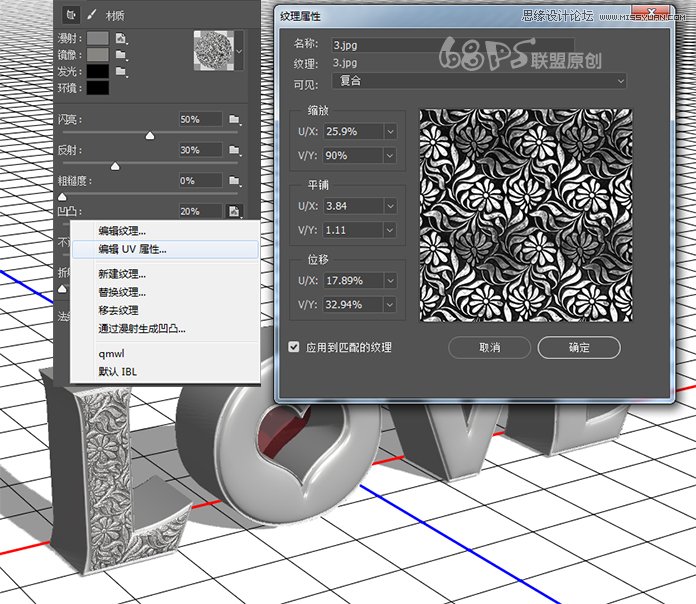Select the materials panel mesh icon
This screenshot has height=604, width=696.
[x=71, y=15]
